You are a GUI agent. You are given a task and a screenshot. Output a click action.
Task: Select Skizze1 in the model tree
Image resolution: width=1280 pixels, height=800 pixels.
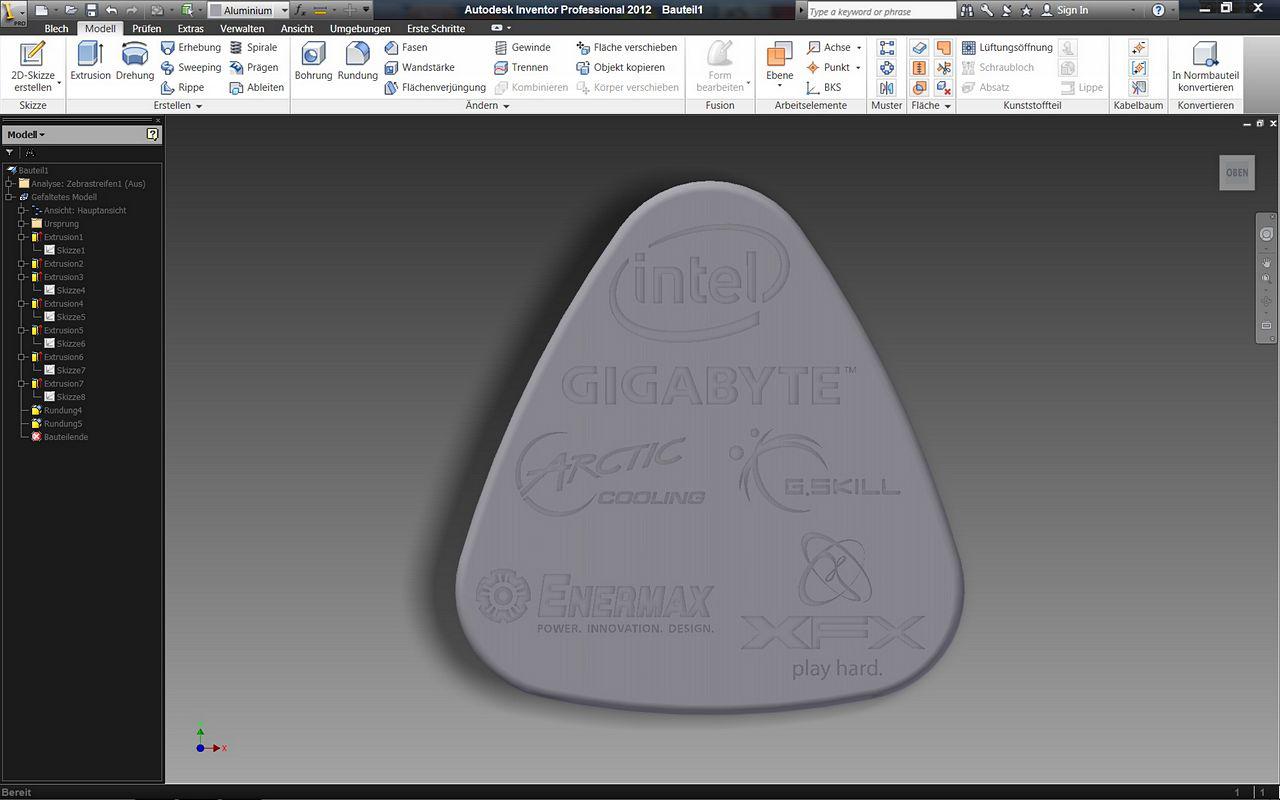coord(63,250)
